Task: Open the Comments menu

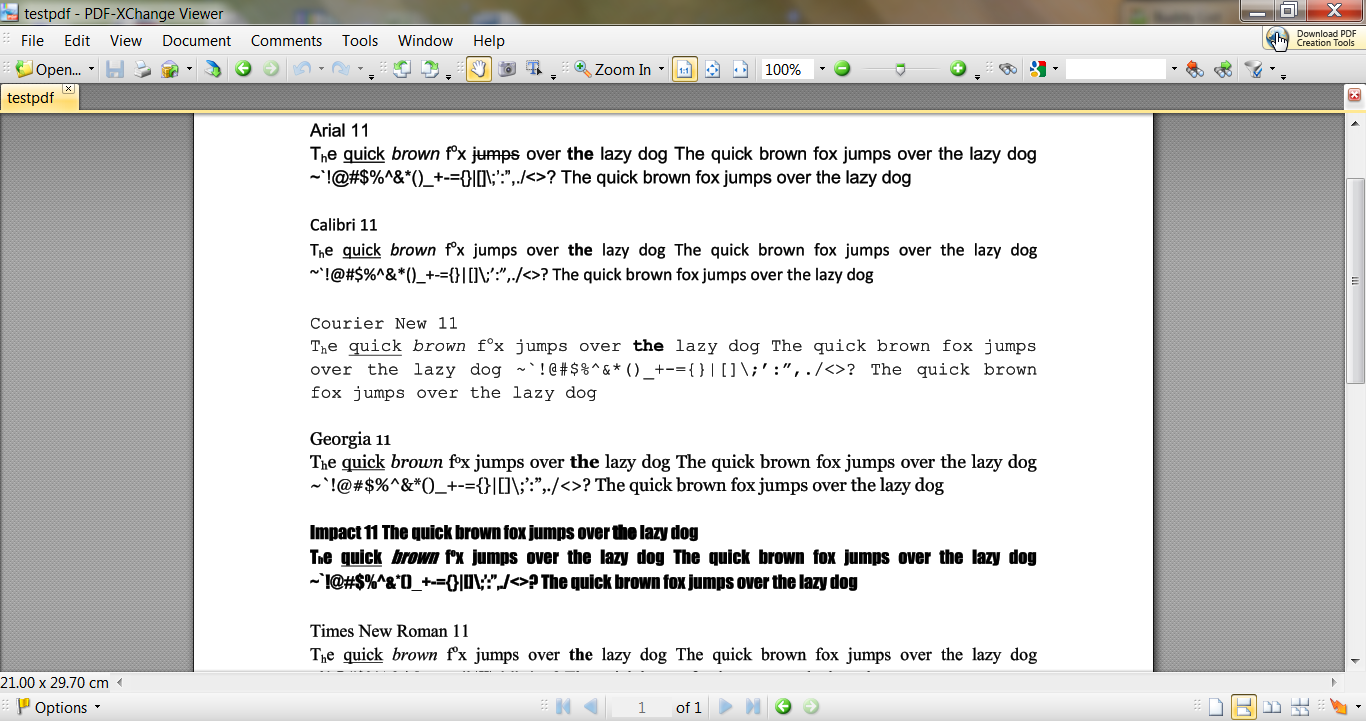Action: coord(286,41)
